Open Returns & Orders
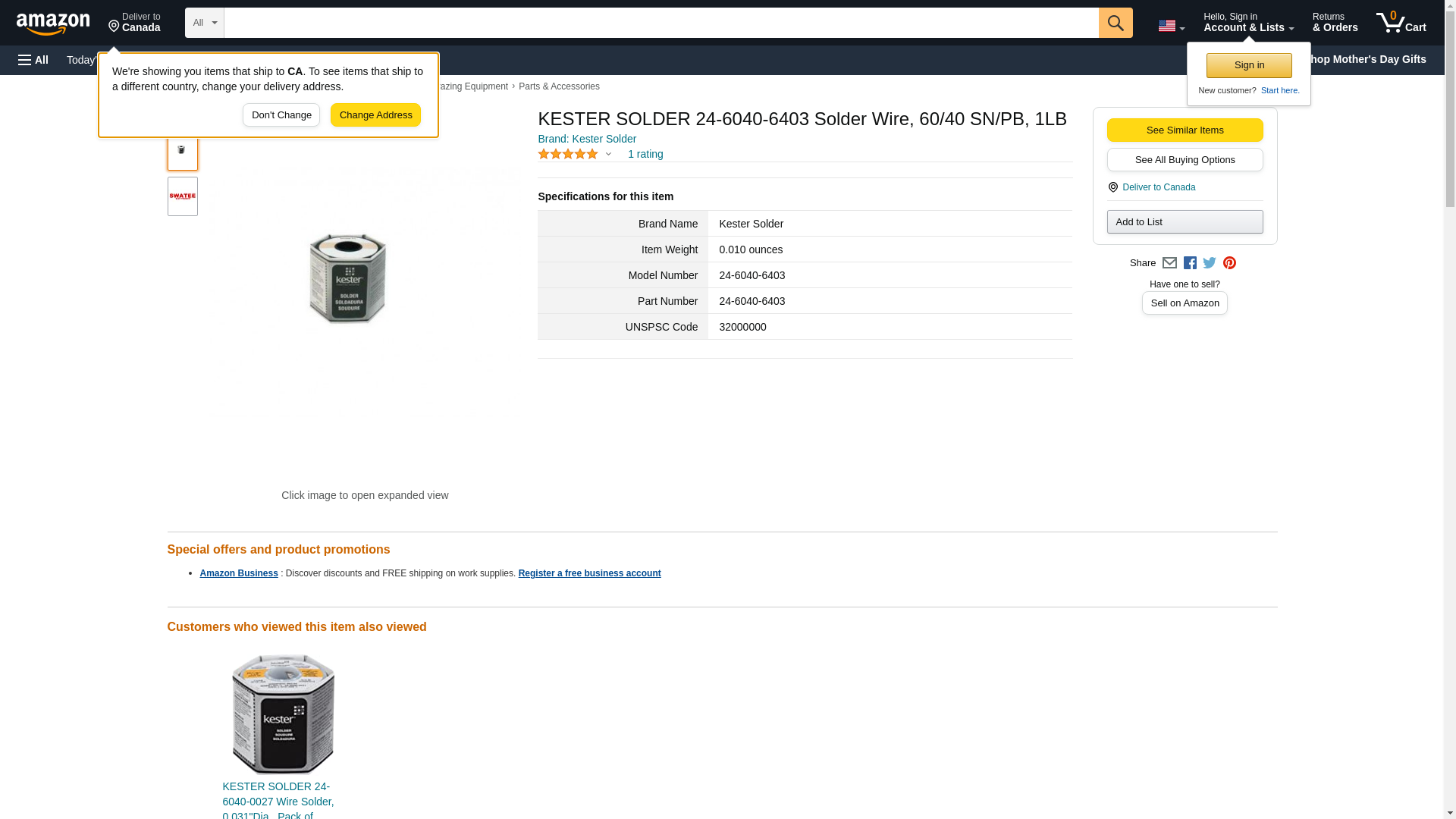 tap(1335, 23)
